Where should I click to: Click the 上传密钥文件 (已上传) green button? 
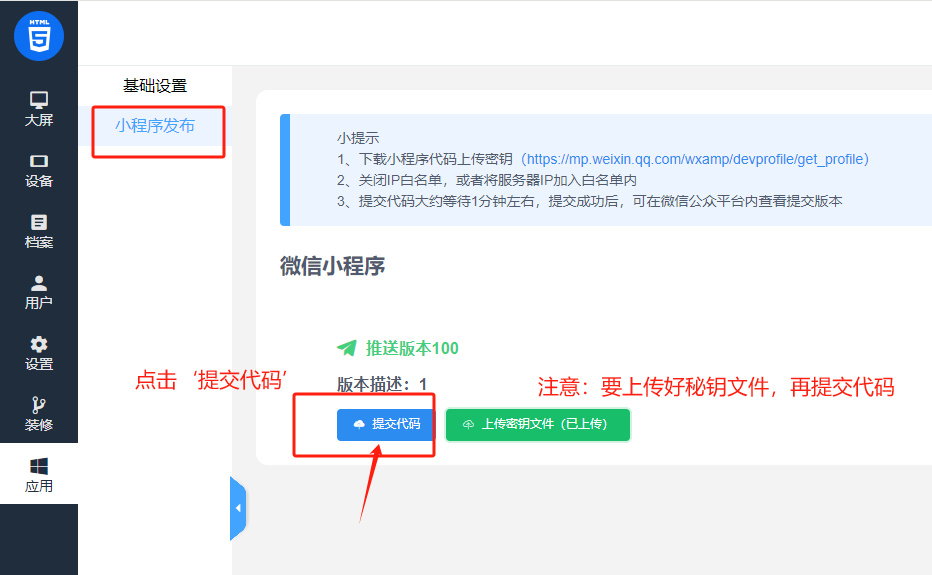(537, 425)
